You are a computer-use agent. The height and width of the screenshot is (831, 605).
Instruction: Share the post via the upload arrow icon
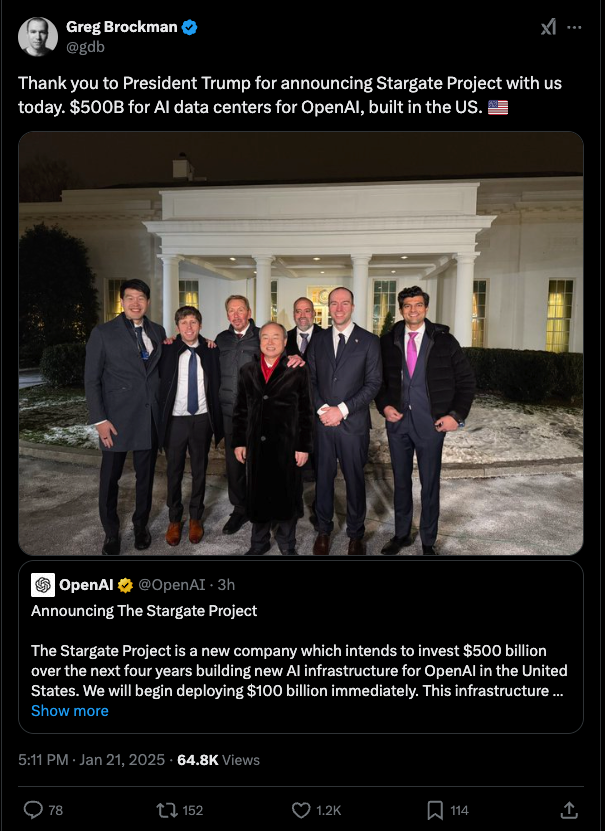pos(568,810)
